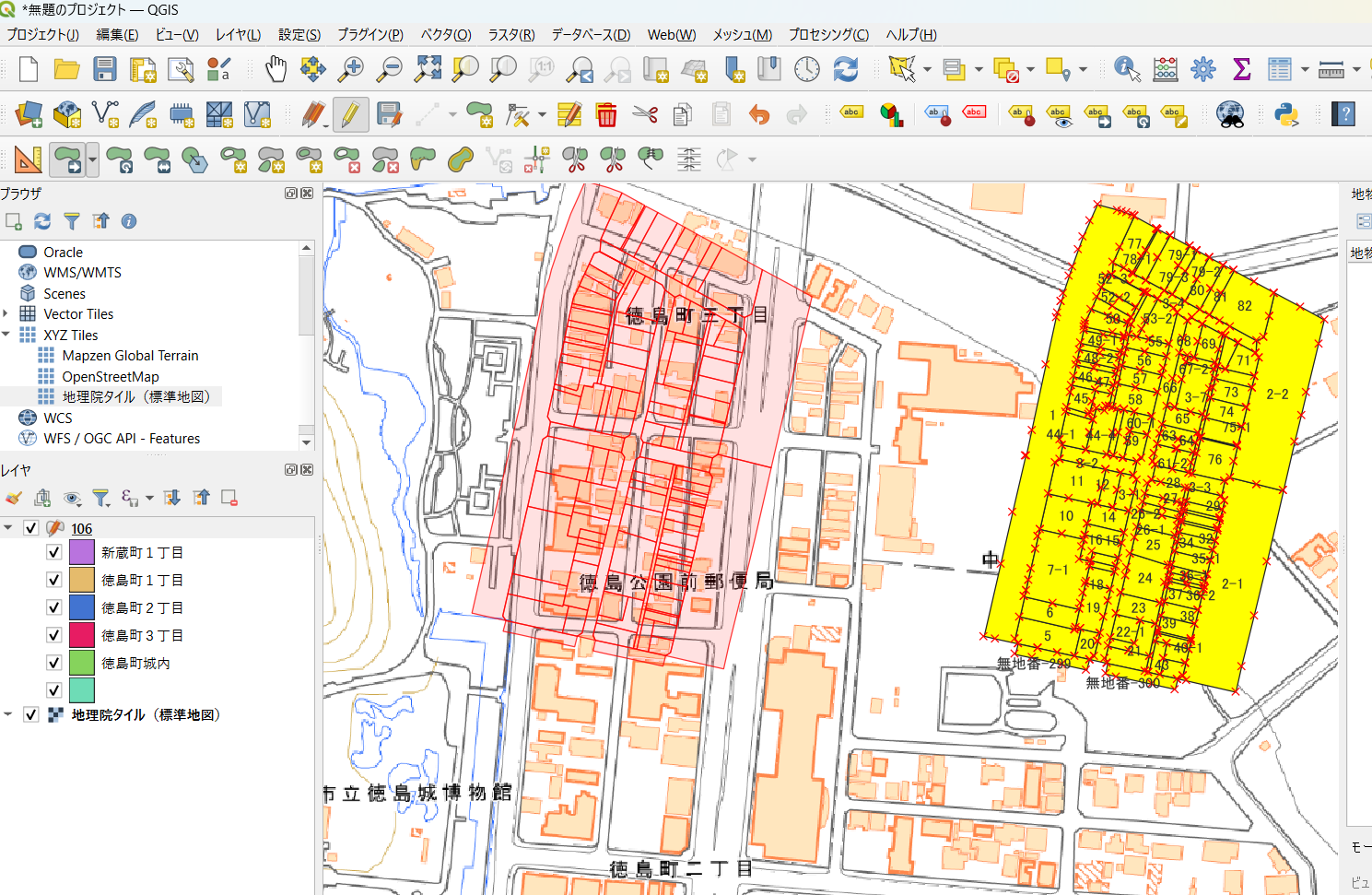Click the Delete Selected trash icon
Viewport: 1372px width, 895px height.
(x=606, y=115)
